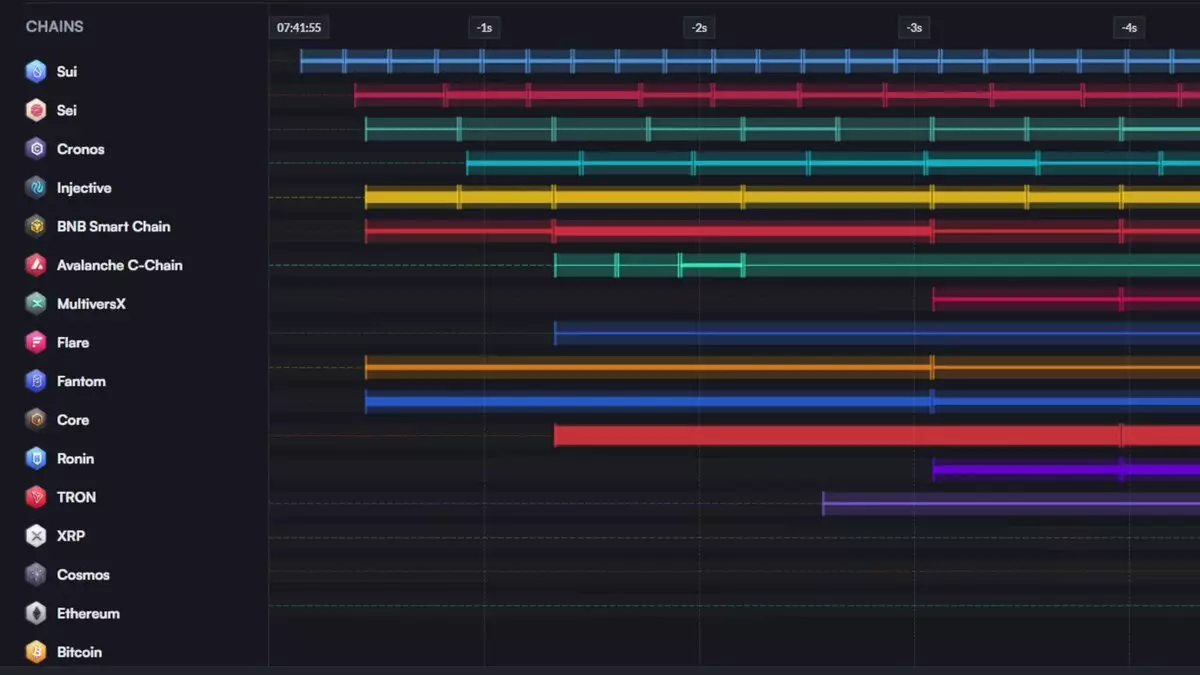Click the Cronos dark green block bar
The height and width of the screenshot is (675, 1200).
click(782, 129)
